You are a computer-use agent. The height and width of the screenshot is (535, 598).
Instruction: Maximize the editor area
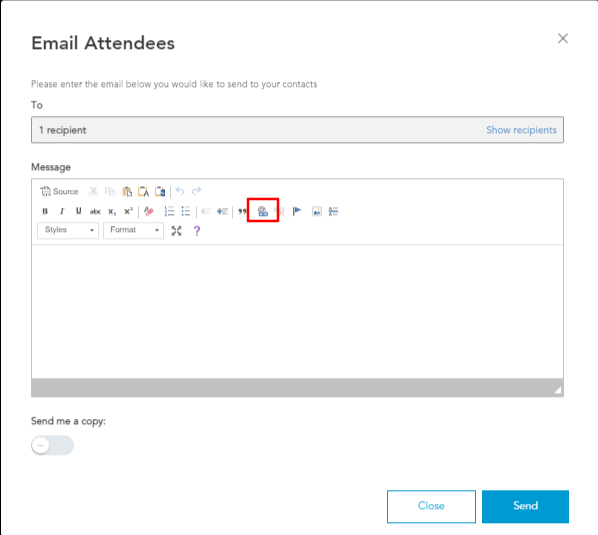(x=176, y=231)
